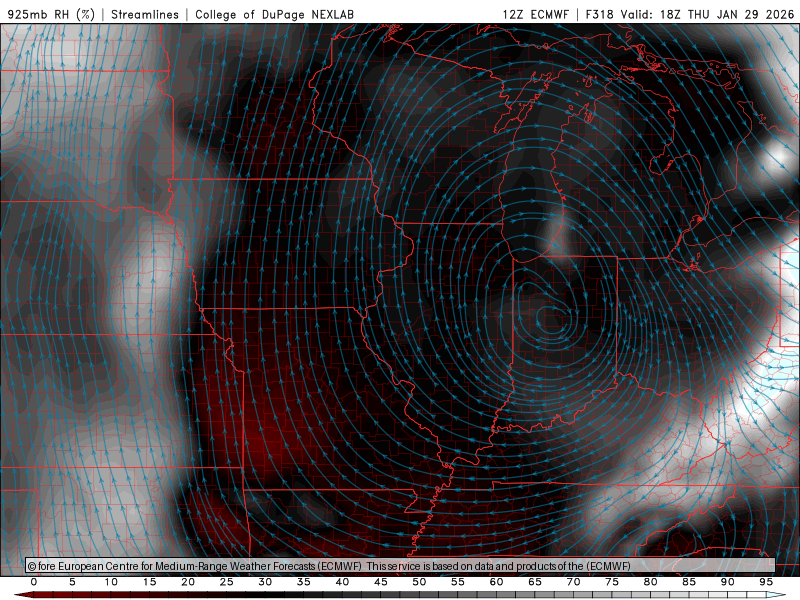
Task: Click the ECMWF copyright notice banner
Action: point(400,566)
